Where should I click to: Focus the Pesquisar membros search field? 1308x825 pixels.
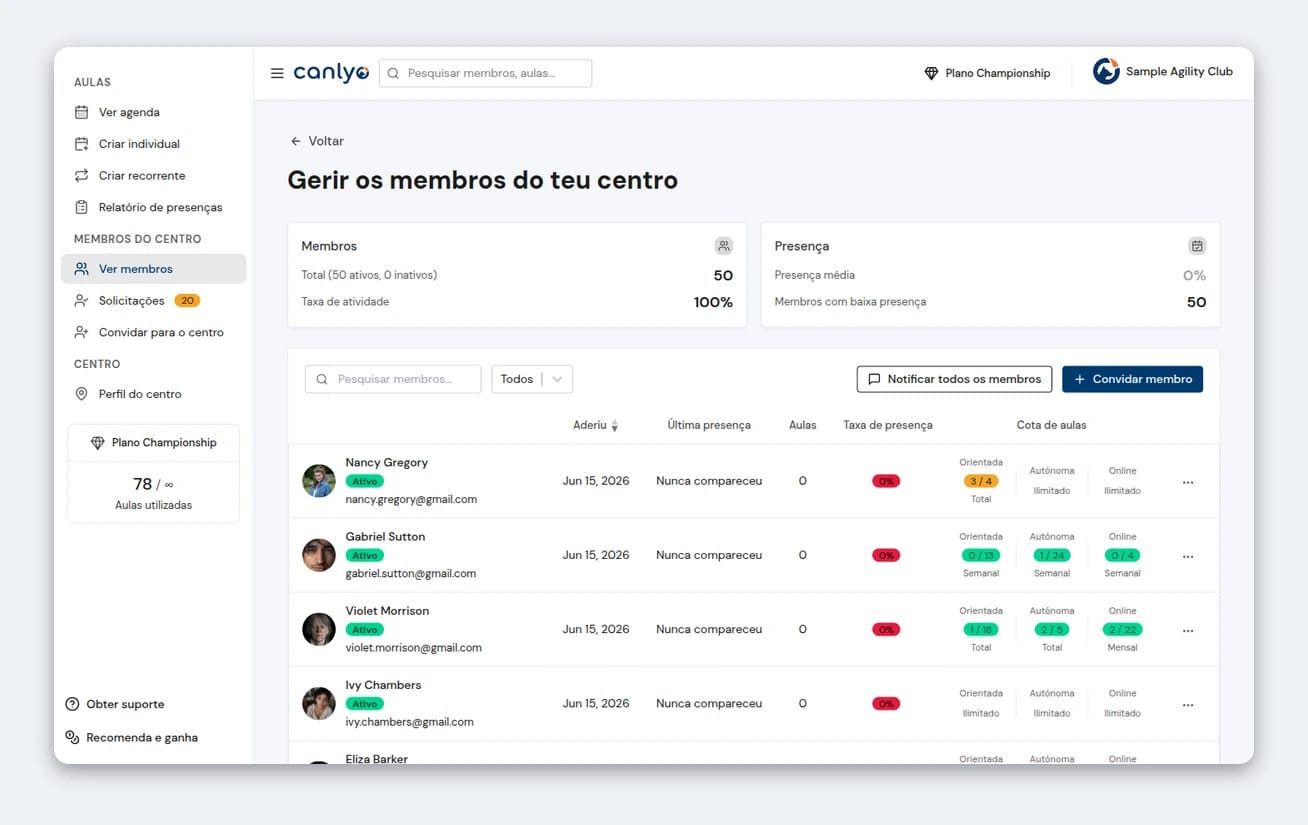393,379
